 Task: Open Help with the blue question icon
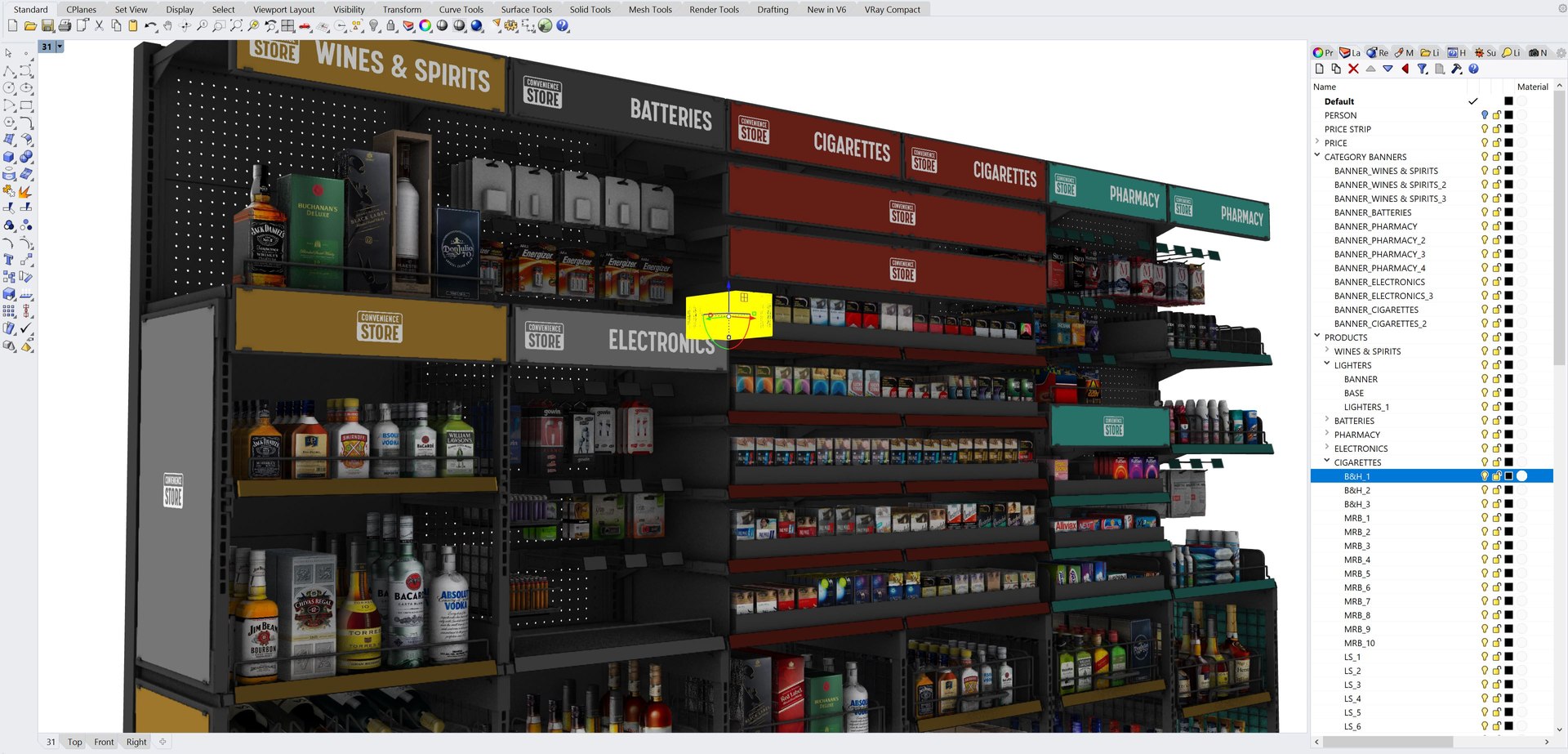563,26
